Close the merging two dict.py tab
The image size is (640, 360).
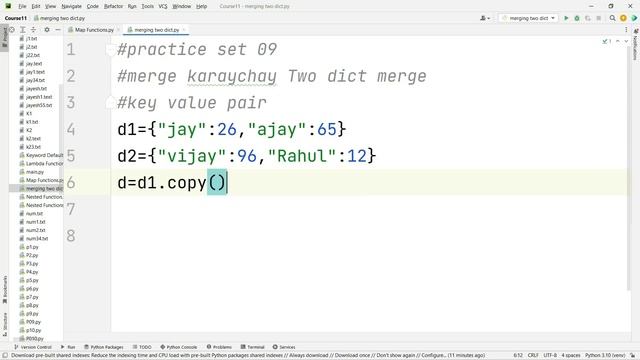(x=184, y=30)
